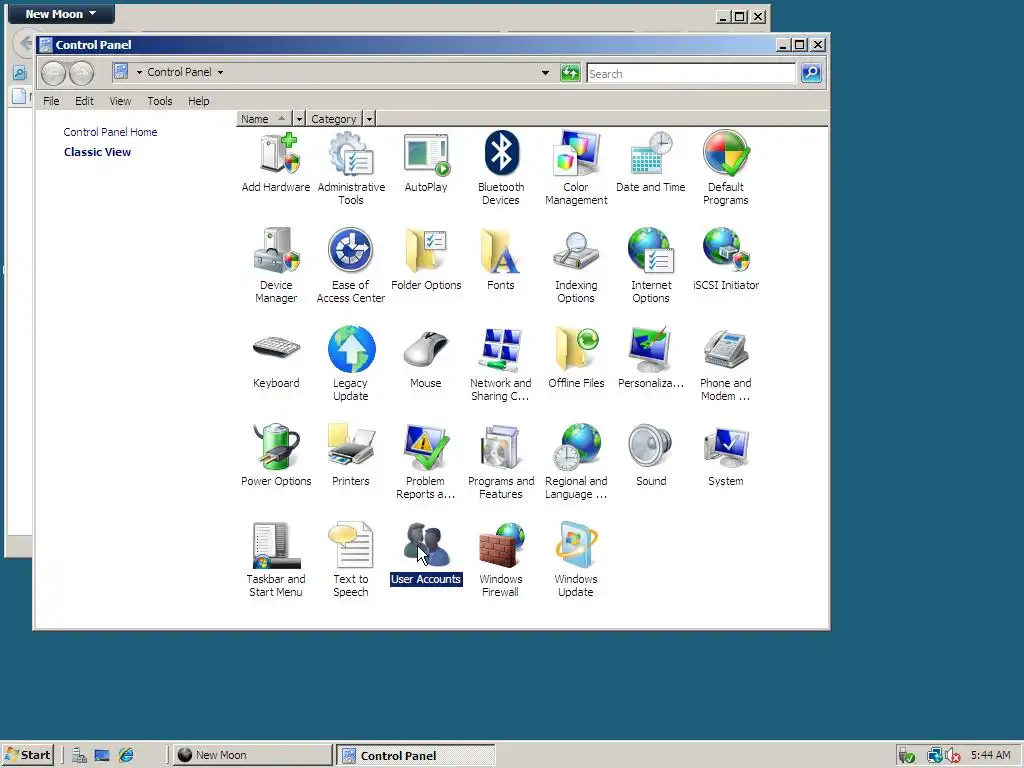Open the Edit menu

click(x=84, y=101)
